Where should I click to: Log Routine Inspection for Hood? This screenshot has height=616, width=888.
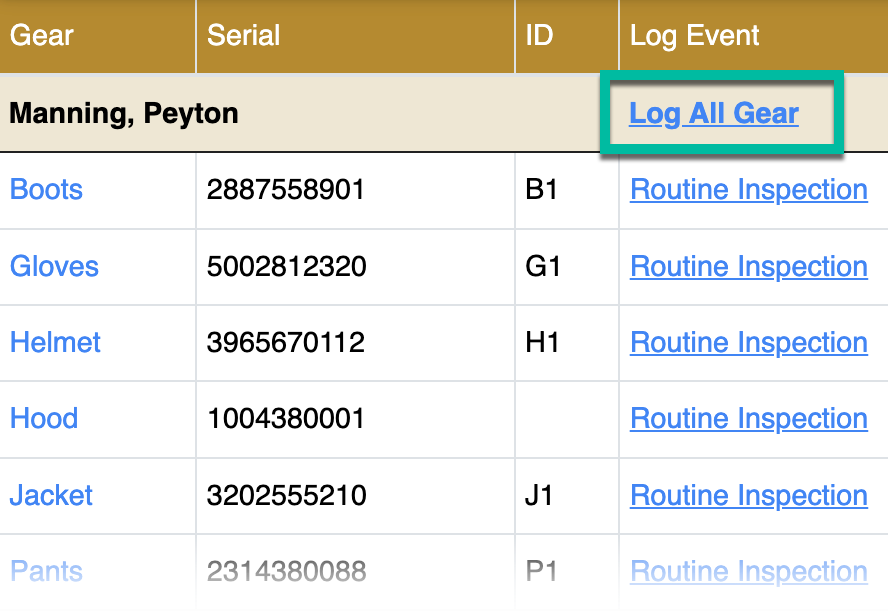pos(748,419)
